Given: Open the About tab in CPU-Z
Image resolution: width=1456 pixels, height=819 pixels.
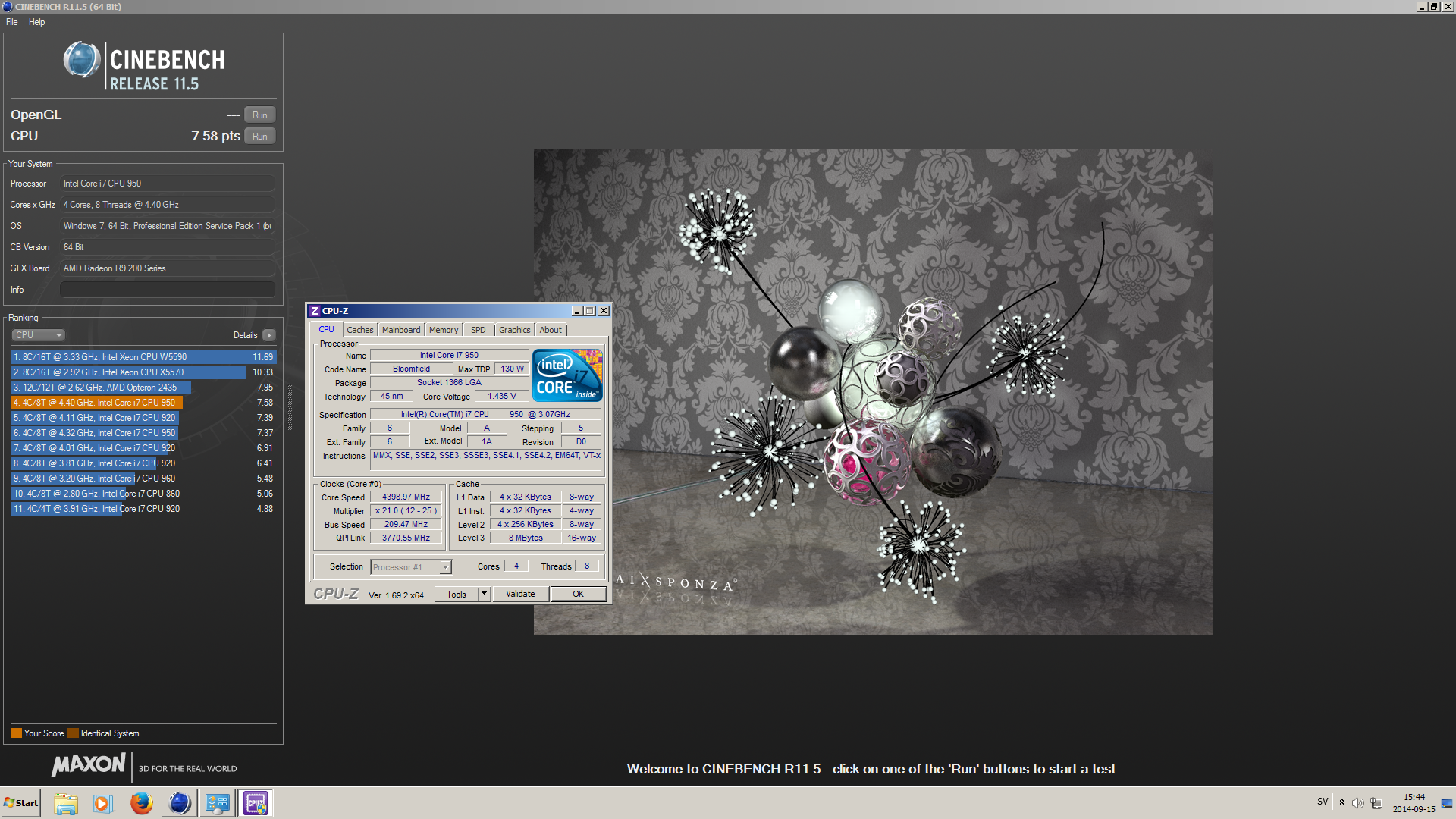Looking at the screenshot, I should (551, 330).
